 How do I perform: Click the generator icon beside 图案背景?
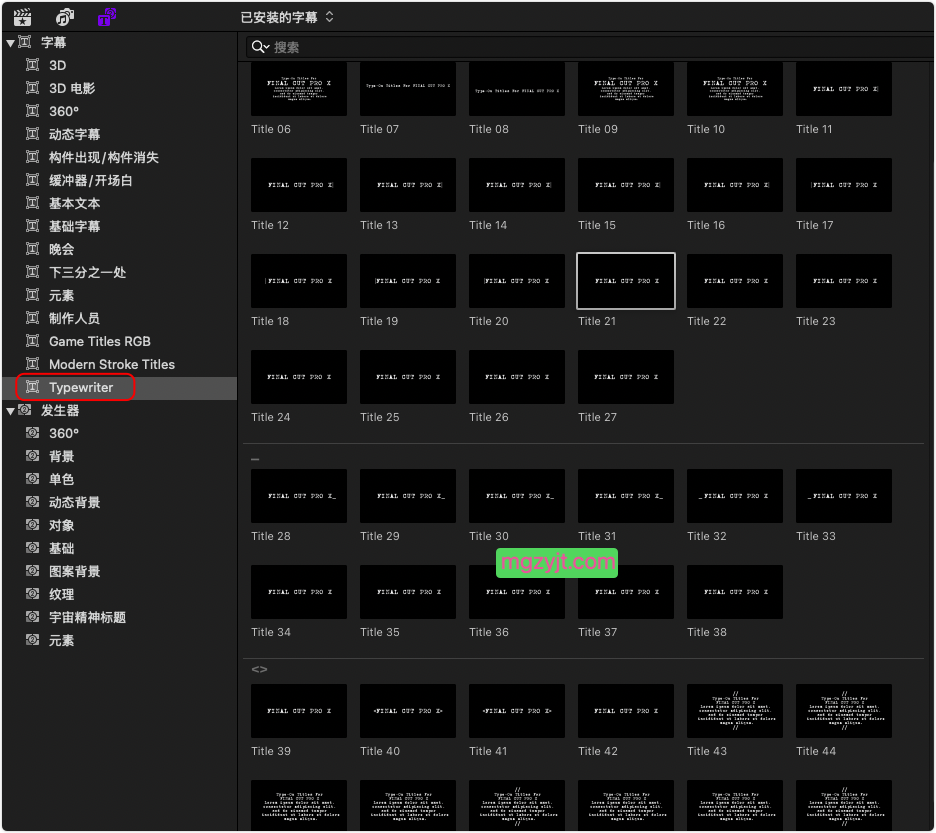pyautogui.click(x=33, y=571)
